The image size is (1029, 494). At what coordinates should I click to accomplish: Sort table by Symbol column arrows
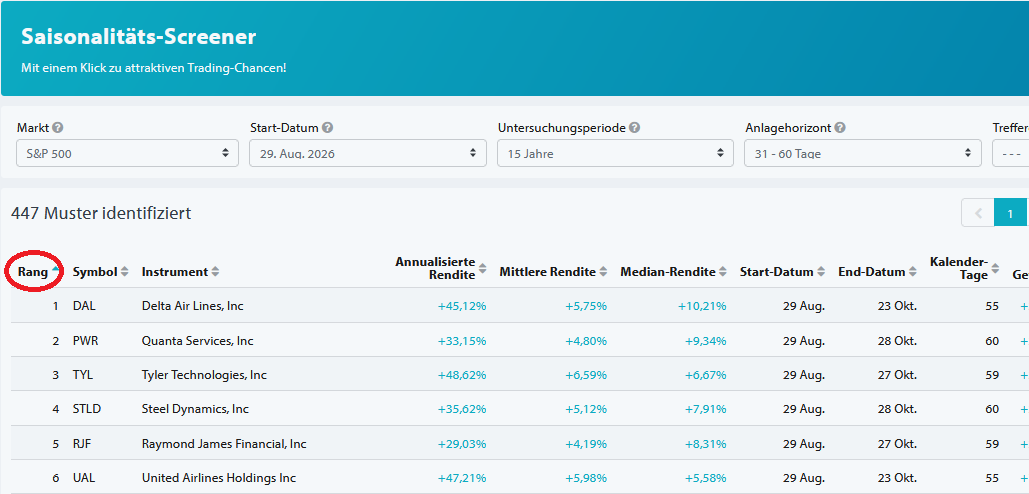click(x=125, y=272)
